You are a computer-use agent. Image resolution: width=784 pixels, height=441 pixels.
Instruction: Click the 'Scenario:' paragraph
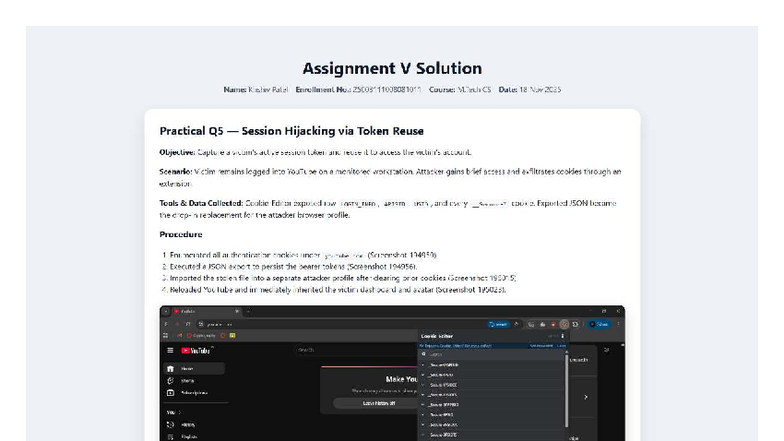pos(390,178)
